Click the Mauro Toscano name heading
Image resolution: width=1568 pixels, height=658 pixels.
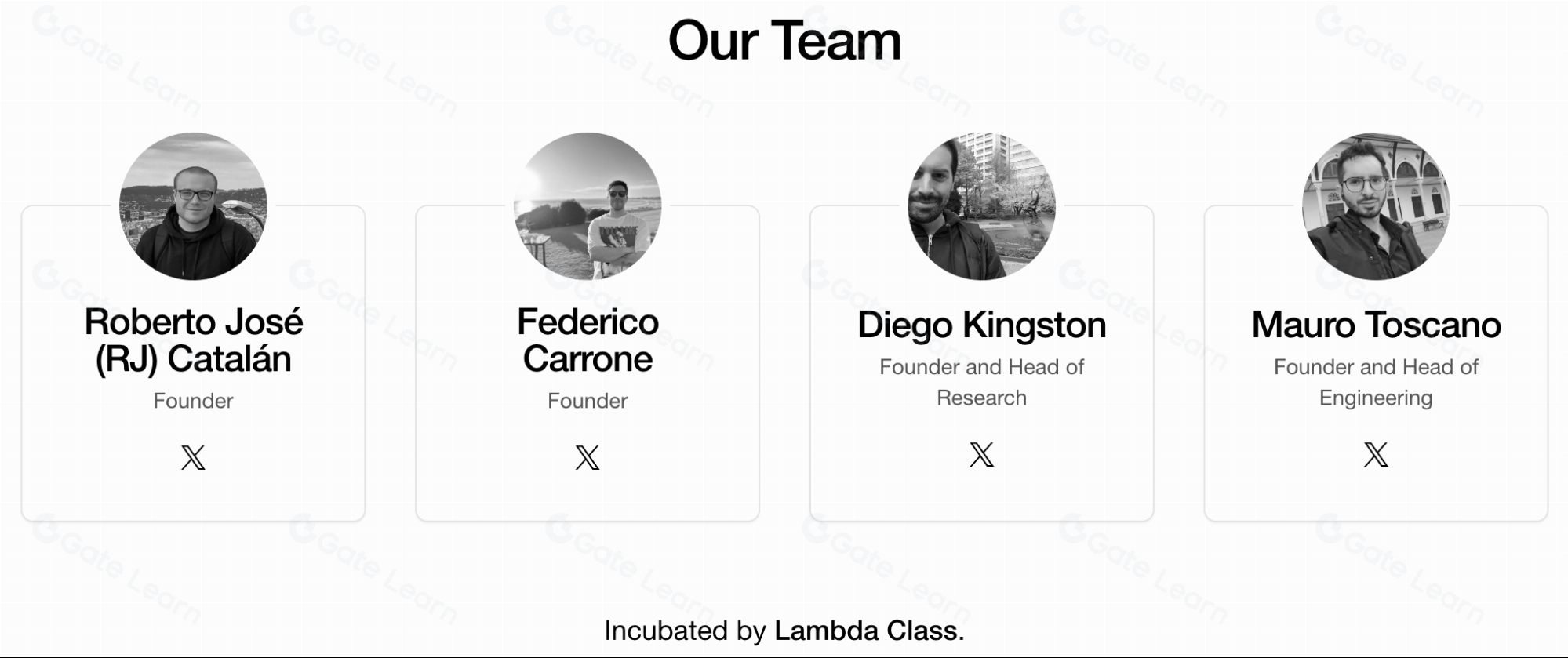1376,325
